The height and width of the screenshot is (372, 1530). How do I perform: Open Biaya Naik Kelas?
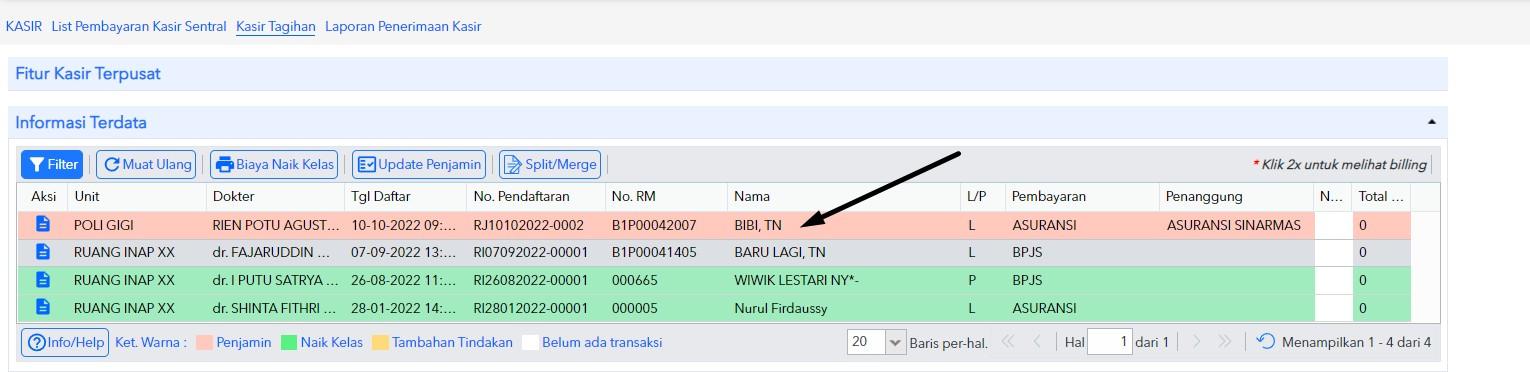click(x=273, y=164)
